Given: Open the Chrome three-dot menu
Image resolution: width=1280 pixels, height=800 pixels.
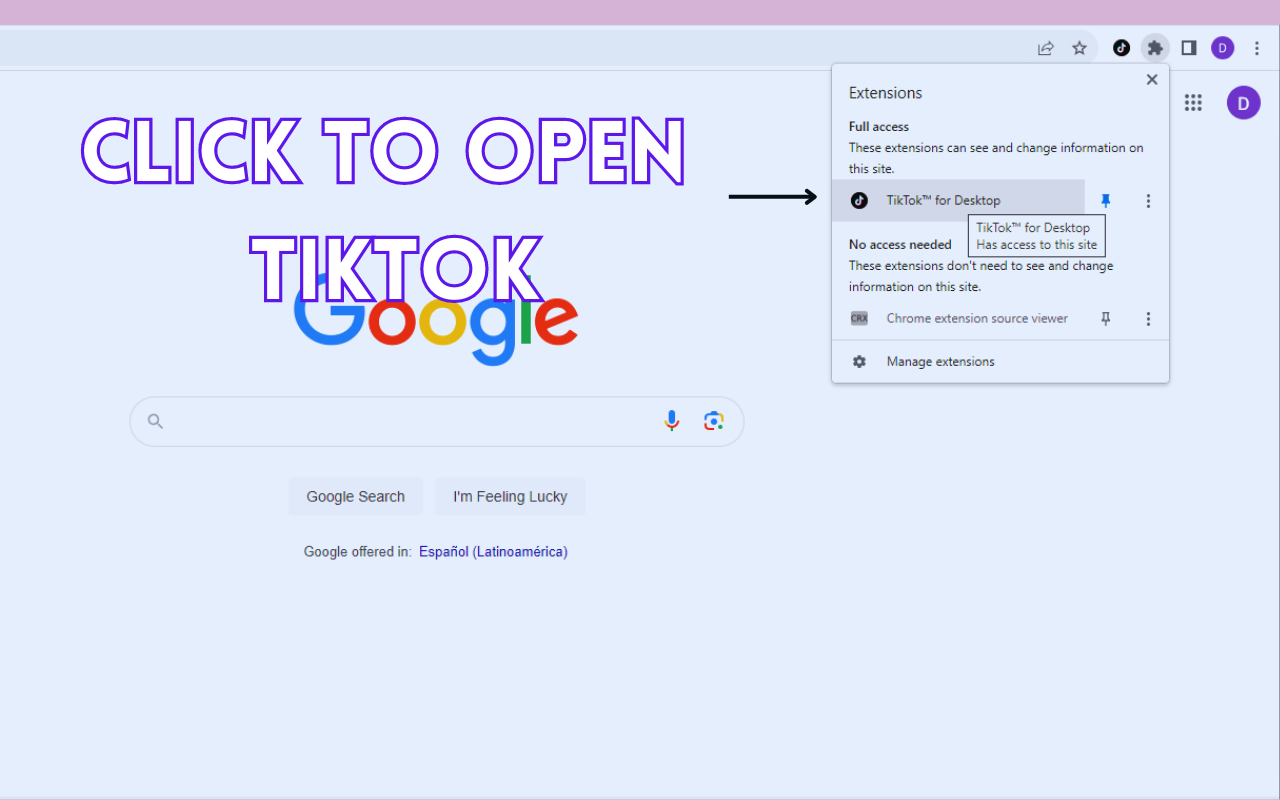Looking at the screenshot, I should (x=1257, y=48).
